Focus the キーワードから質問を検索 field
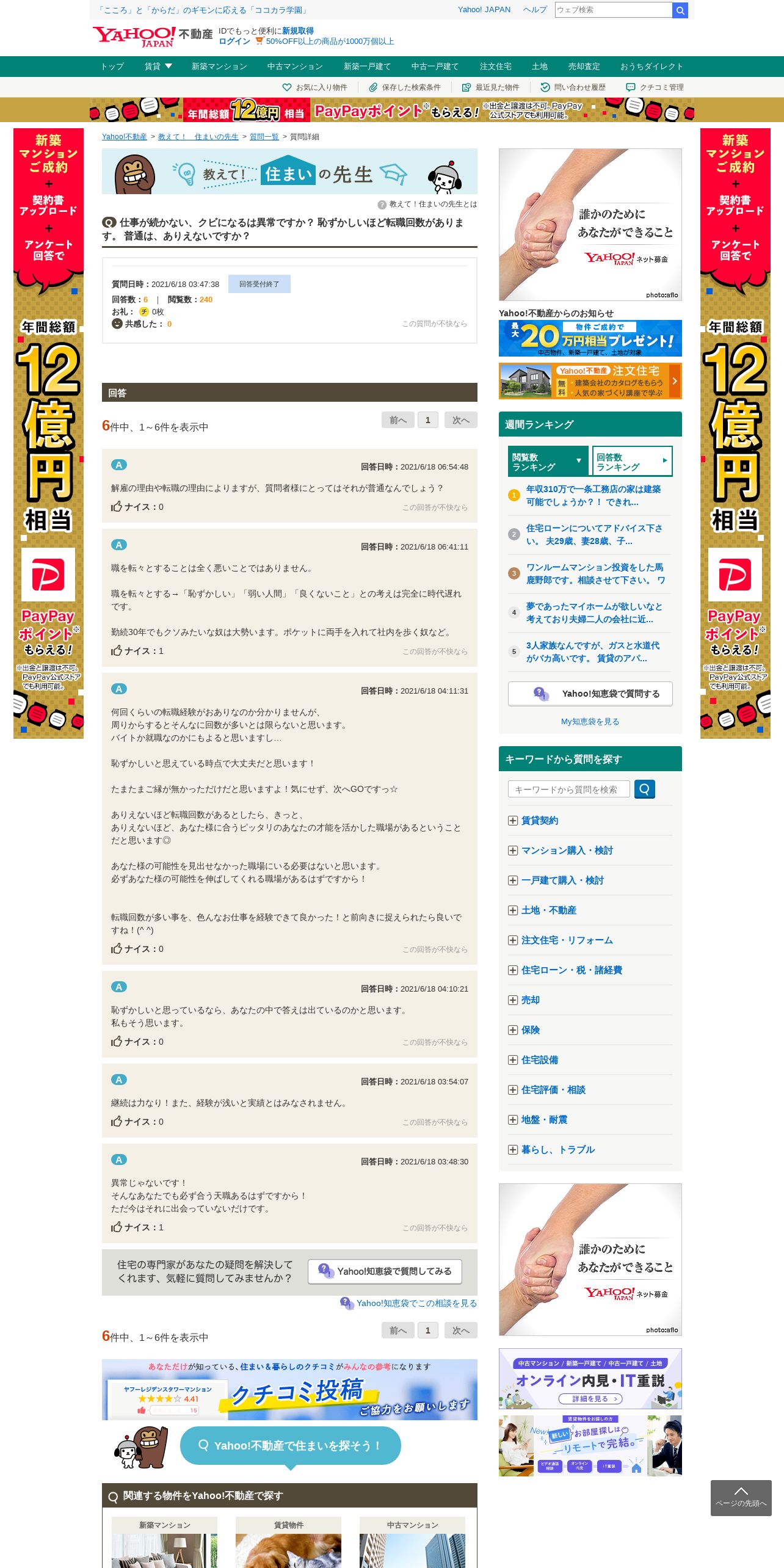The image size is (784, 1568). click(568, 789)
